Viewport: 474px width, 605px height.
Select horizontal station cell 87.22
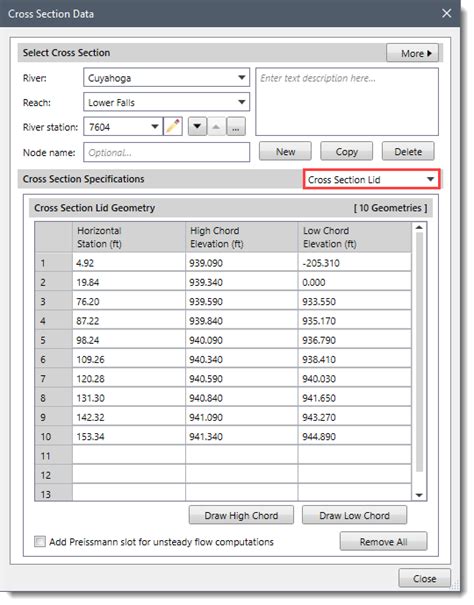(129, 321)
